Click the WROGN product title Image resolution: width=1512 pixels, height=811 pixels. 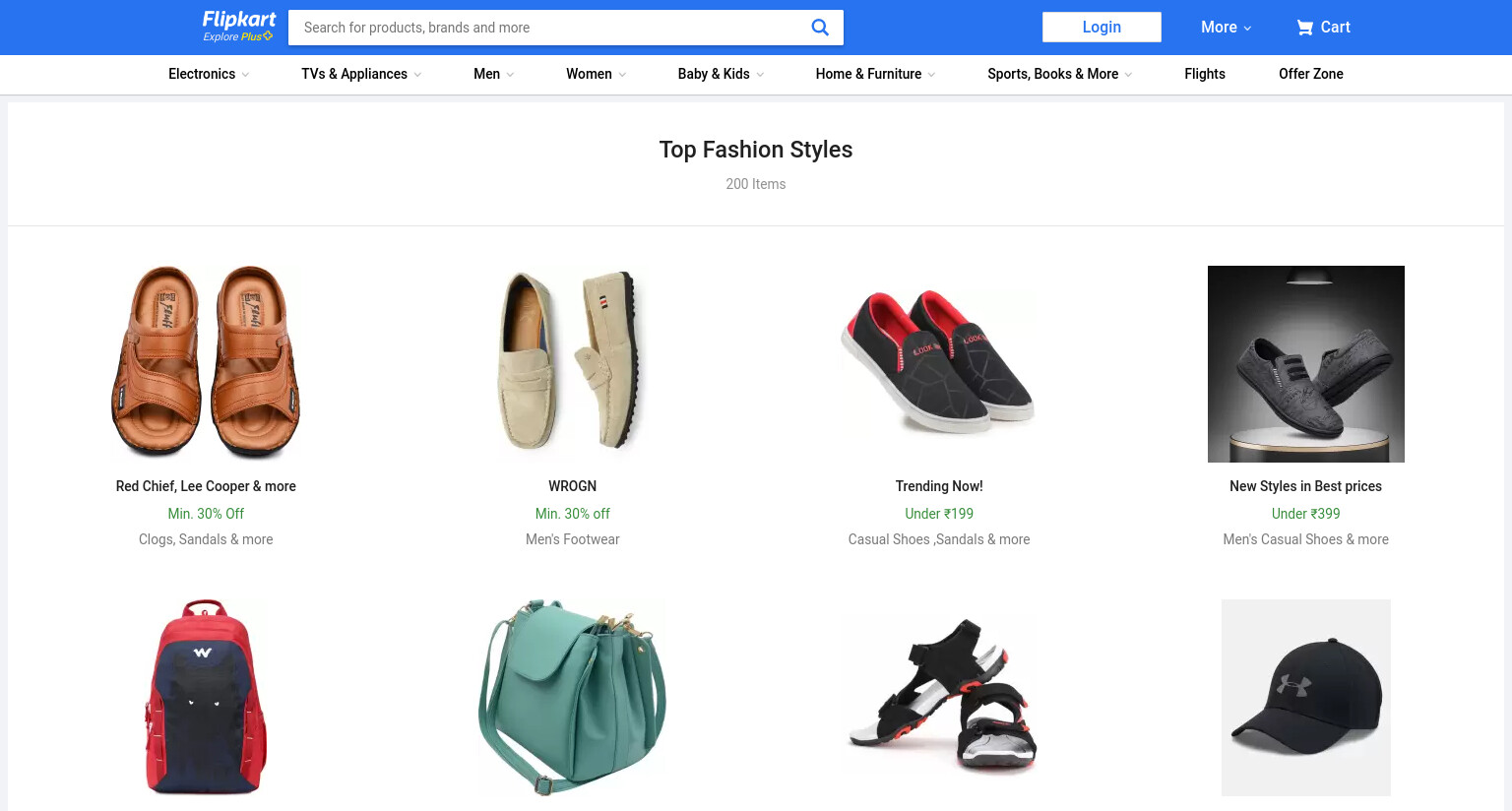pyautogui.click(x=573, y=486)
